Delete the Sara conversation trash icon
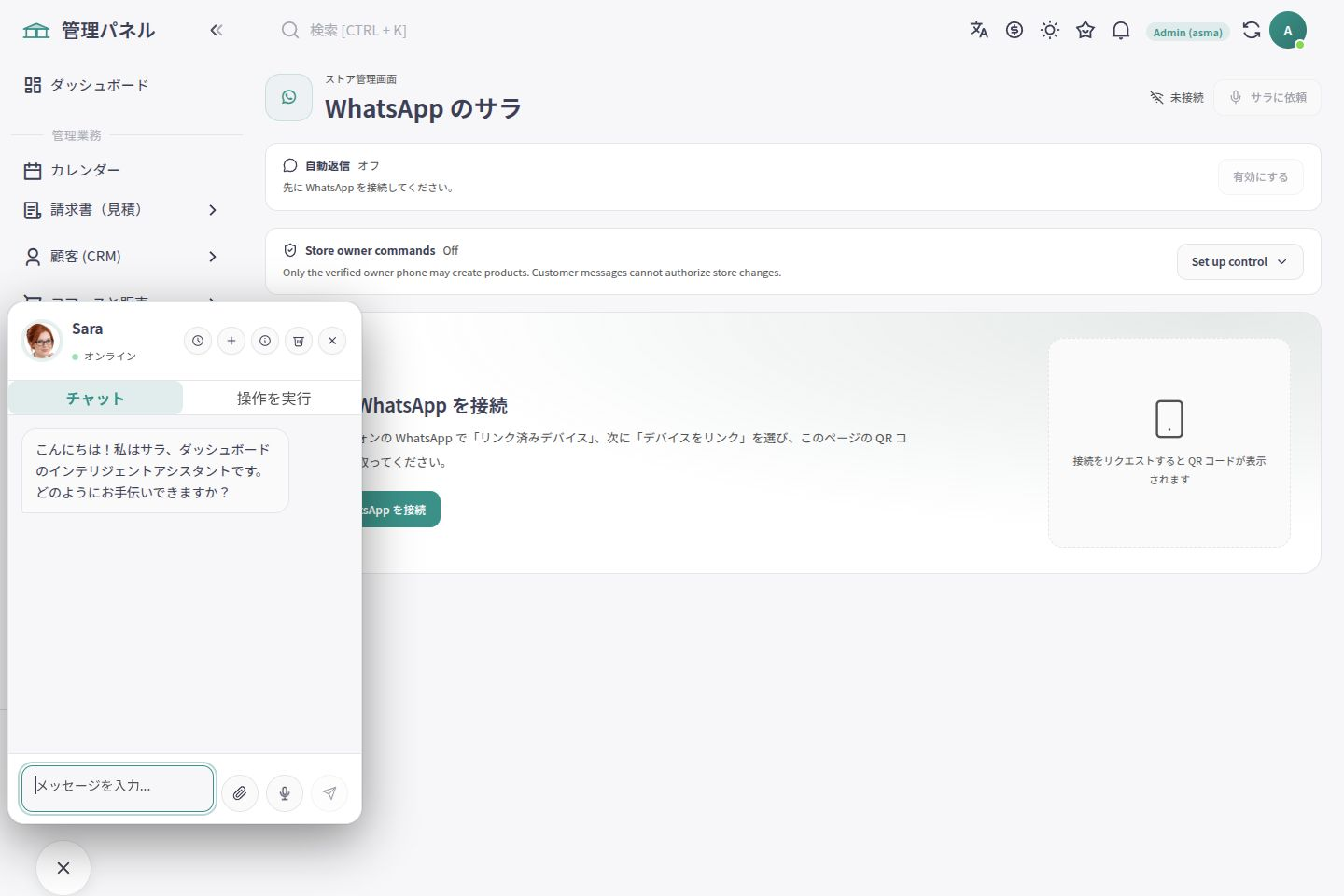 [x=299, y=341]
